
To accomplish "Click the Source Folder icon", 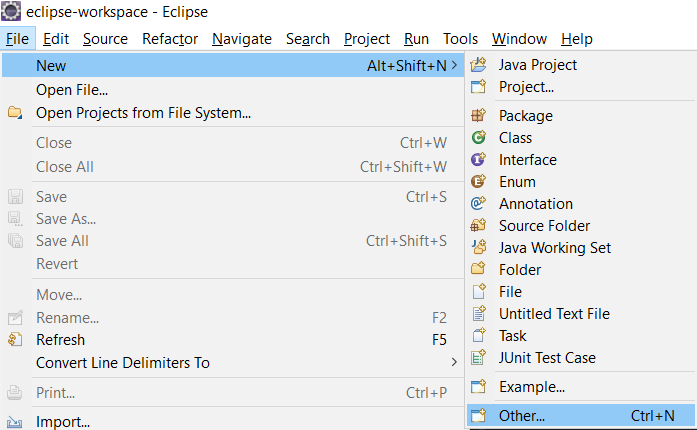I will point(478,225).
